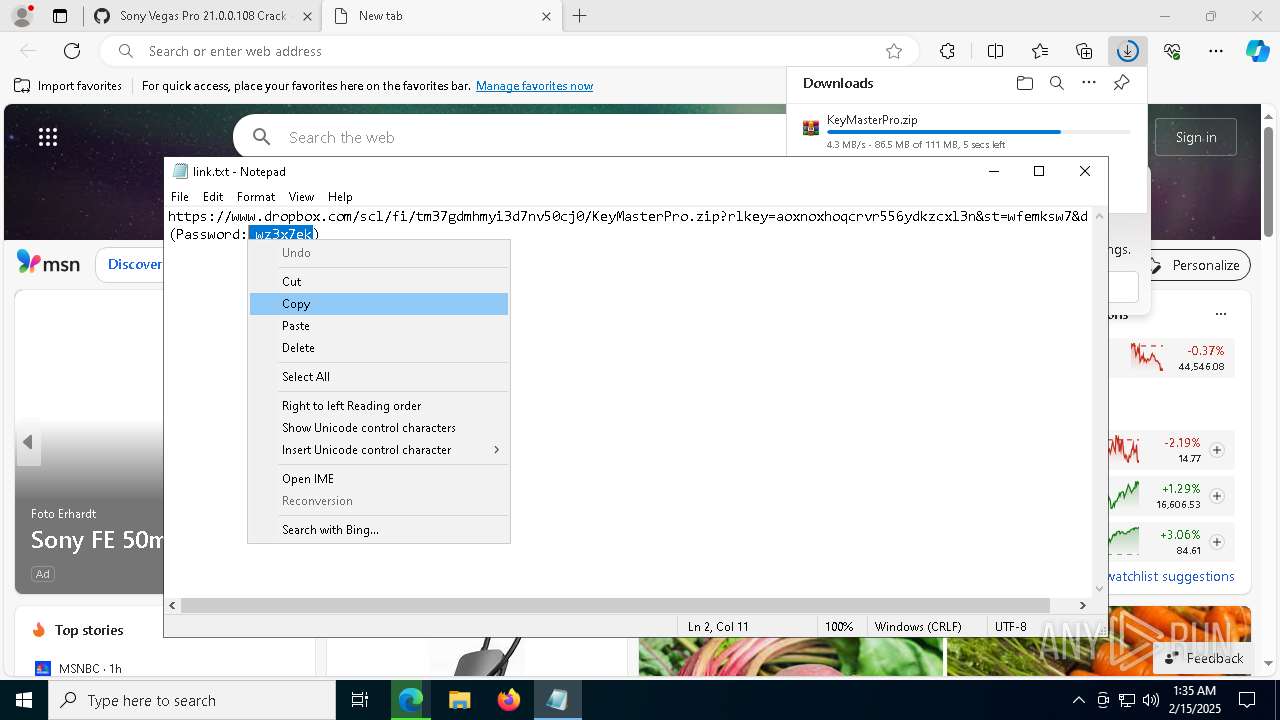Open Collections icon in toolbar
This screenshot has height=720, width=1280.
1084,51
